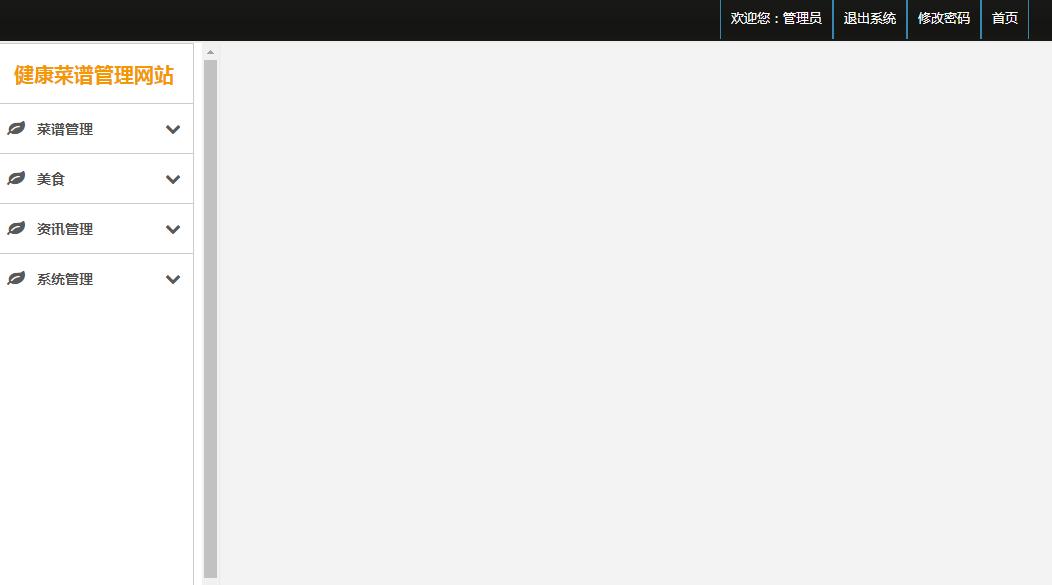Select the 系统管理 sidebar menu label
The width and height of the screenshot is (1052, 585).
[x=65, y=279]
